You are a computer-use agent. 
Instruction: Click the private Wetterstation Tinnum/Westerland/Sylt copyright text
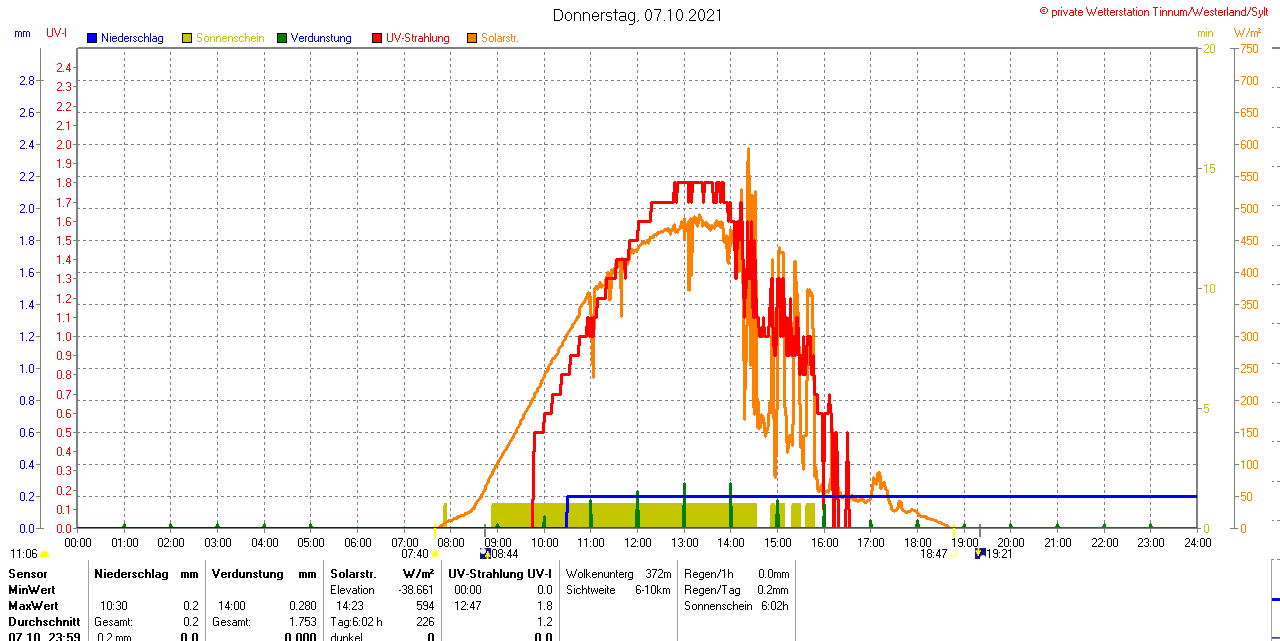[x=1158, y=11]
